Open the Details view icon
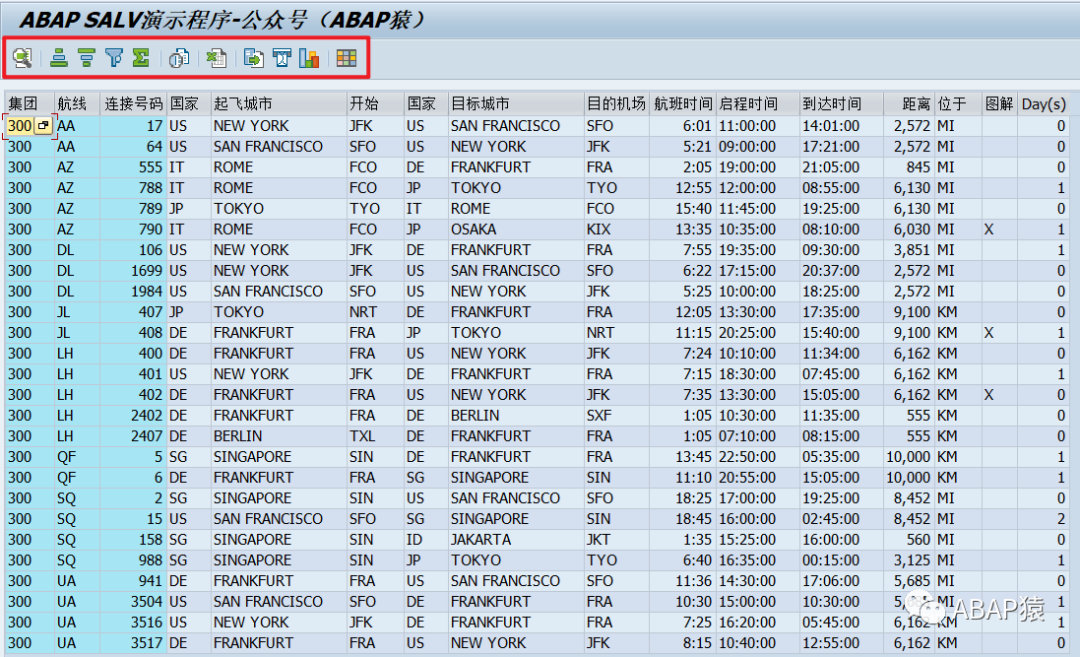The image size is (1080, 657). coord(23,58)
